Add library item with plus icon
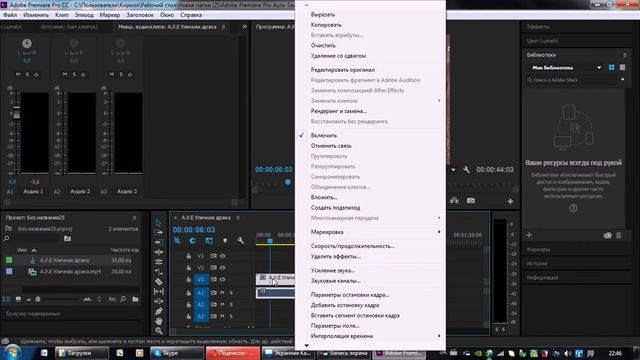The image size is (640, 360). coord(529,235)
